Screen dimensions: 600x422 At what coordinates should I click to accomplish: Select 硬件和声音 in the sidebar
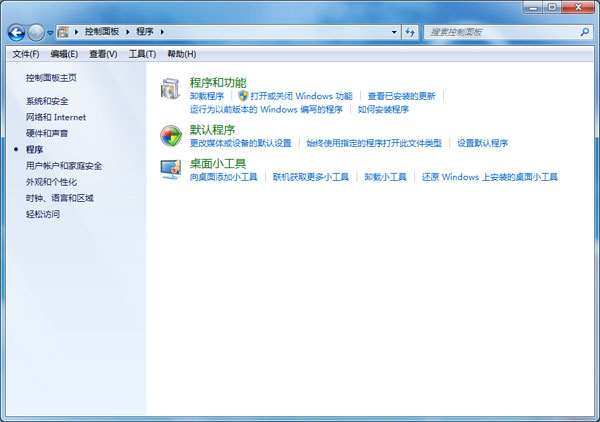[x=47, y=134]
